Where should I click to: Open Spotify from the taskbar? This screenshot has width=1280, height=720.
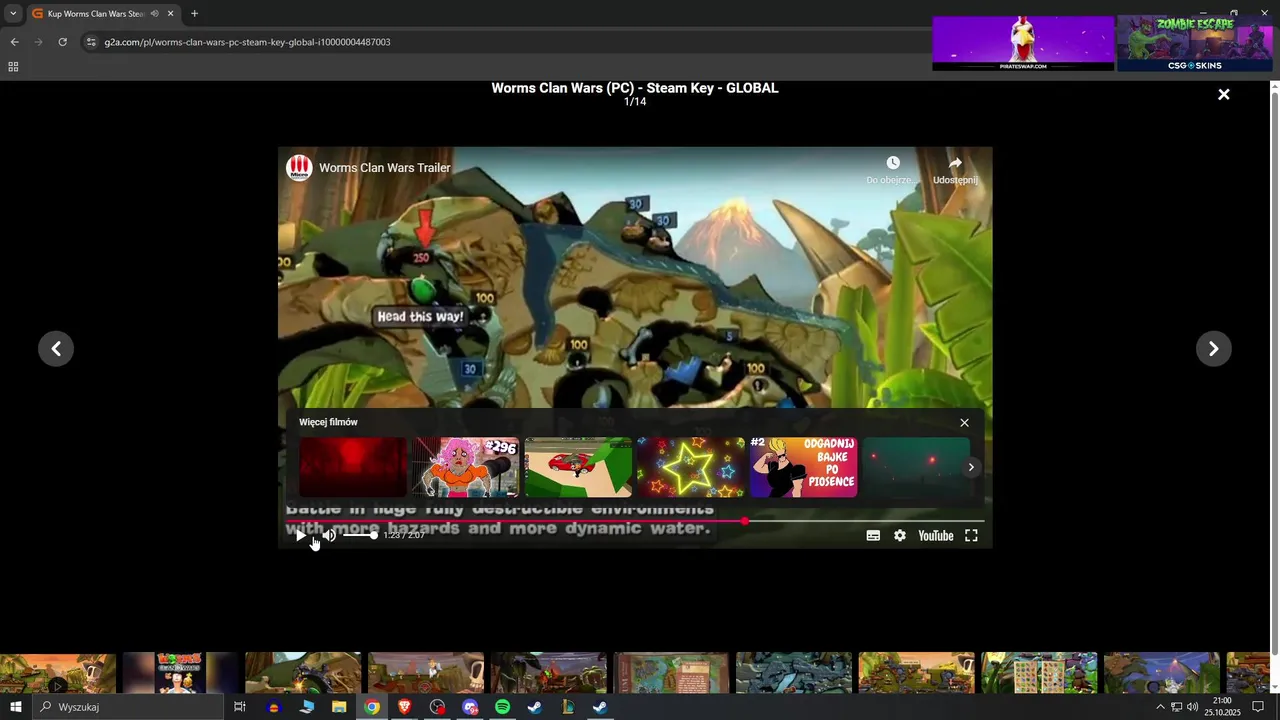503,707
